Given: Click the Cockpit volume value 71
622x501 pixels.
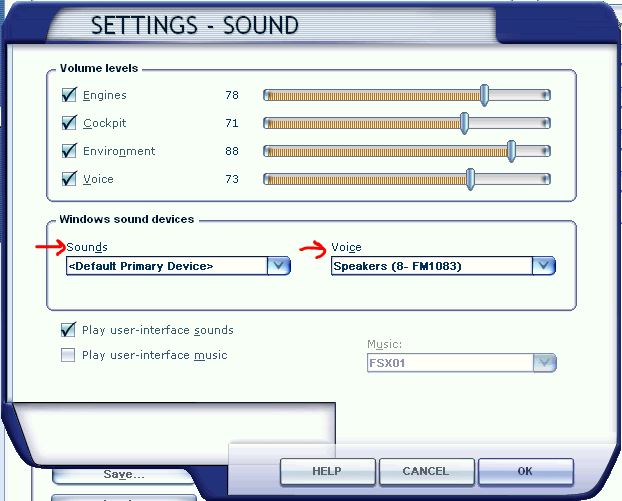Looking at the screenshot, I should coord(232,123).
